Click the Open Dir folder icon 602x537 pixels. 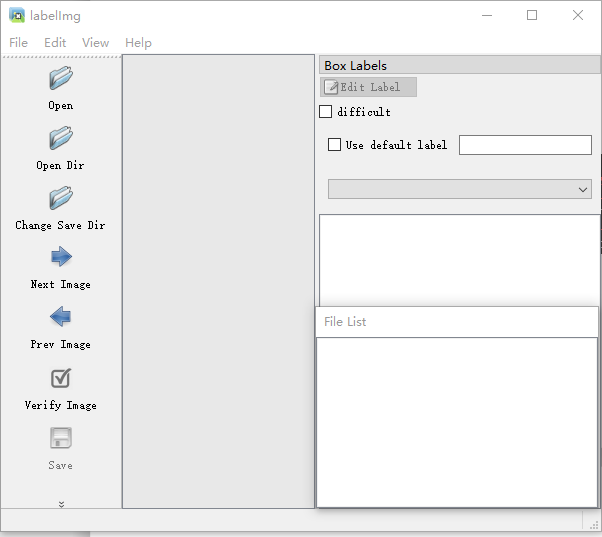[x=61, y=138]
